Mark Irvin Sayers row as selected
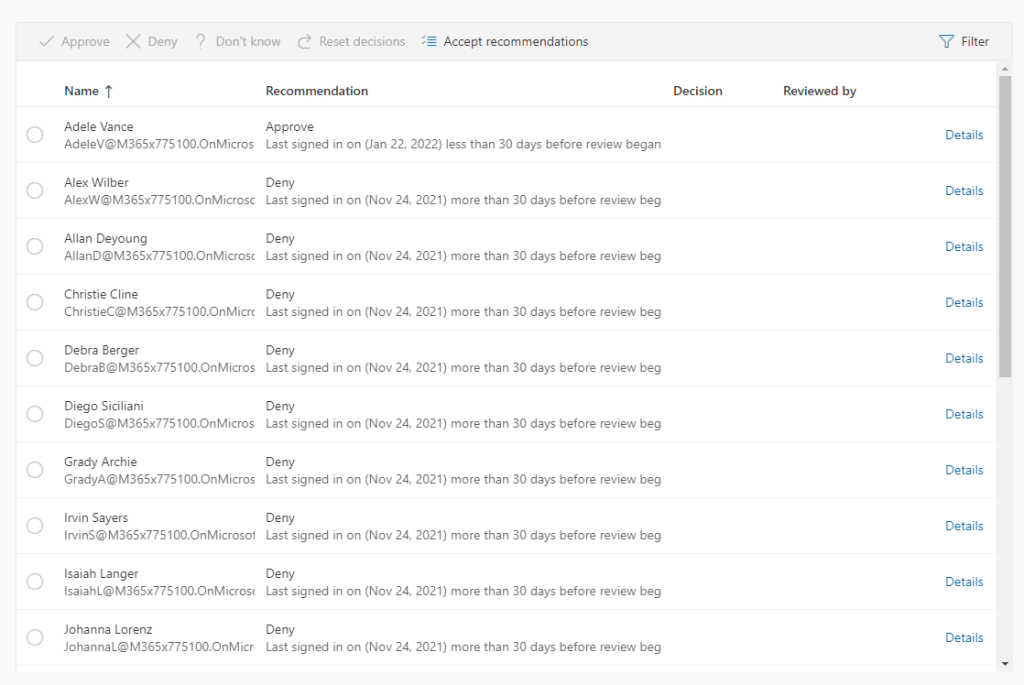The width and height of the screenshot is (1024, 685). point(35,526)
